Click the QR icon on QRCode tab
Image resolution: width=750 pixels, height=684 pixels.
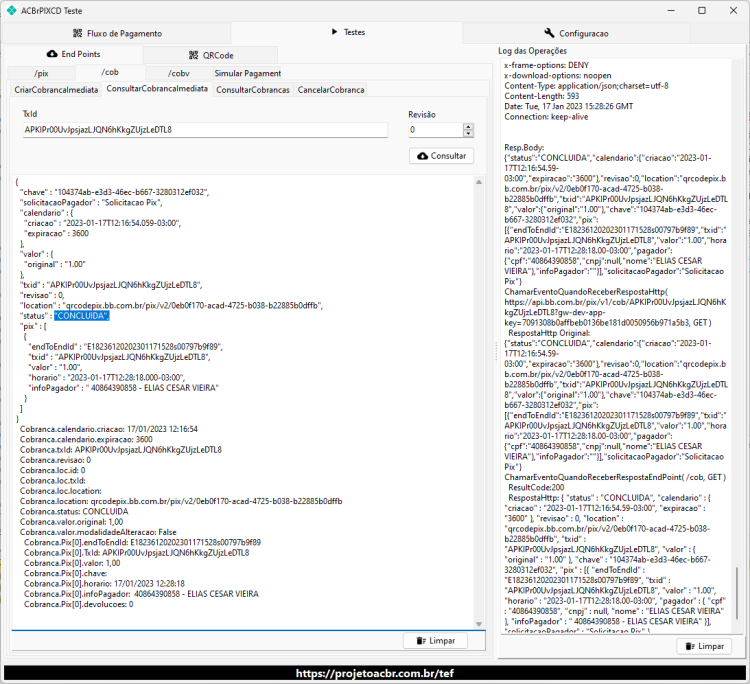pyautogui.click(x=193, y=55)
